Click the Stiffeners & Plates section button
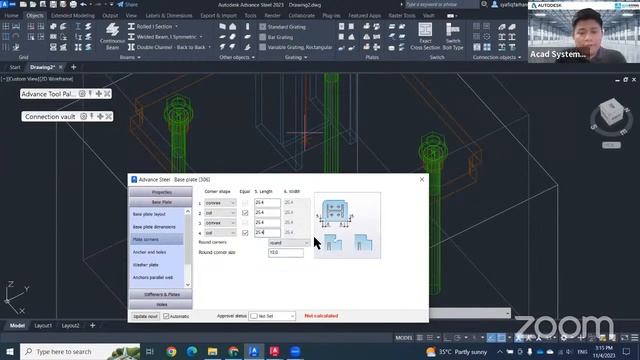This screenshot has width=640, height=360. [161, 294]
